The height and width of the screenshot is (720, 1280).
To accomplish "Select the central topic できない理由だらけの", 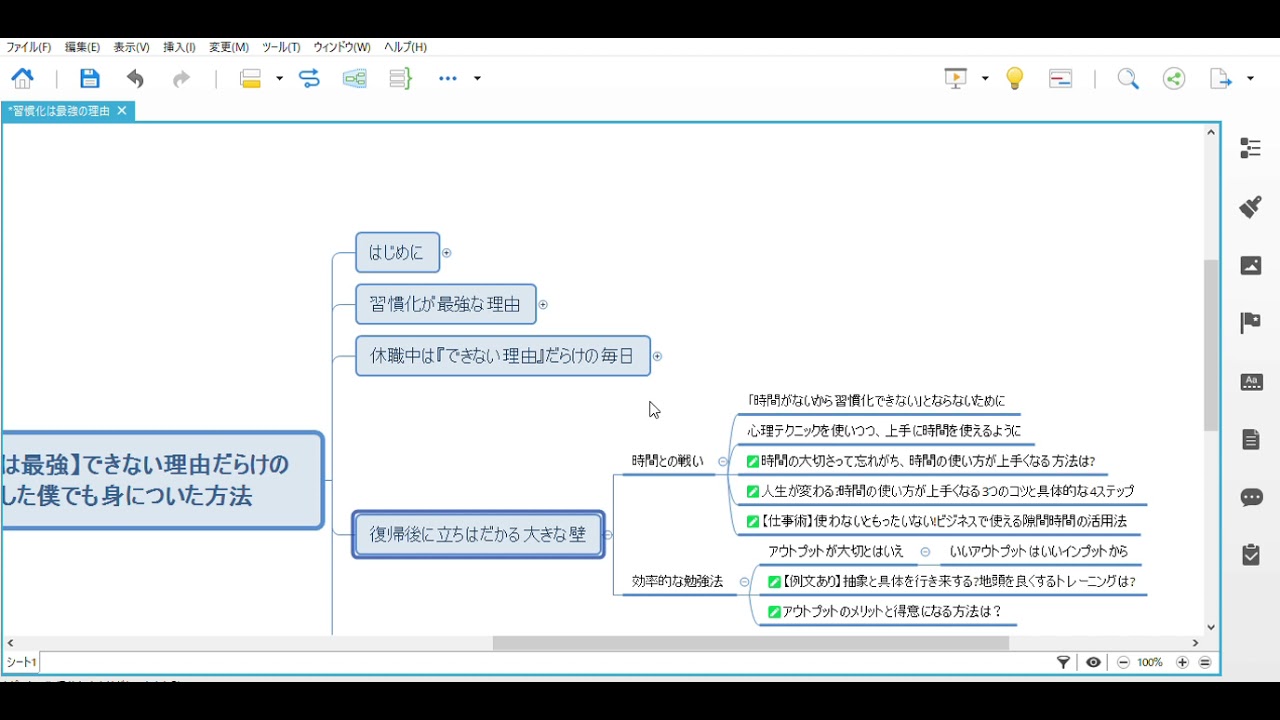I will (162, 480).
